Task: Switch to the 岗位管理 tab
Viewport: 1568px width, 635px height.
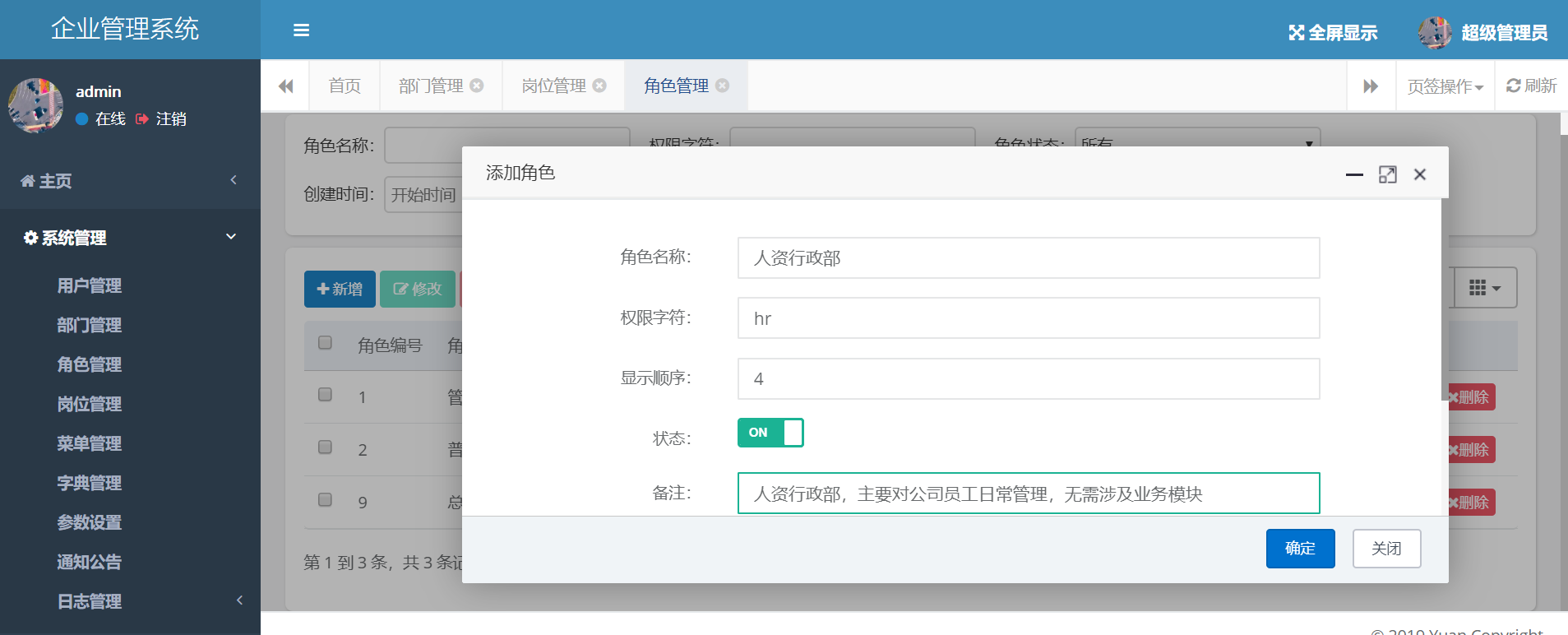Action: pyautogui.click(x=554, y=86)
